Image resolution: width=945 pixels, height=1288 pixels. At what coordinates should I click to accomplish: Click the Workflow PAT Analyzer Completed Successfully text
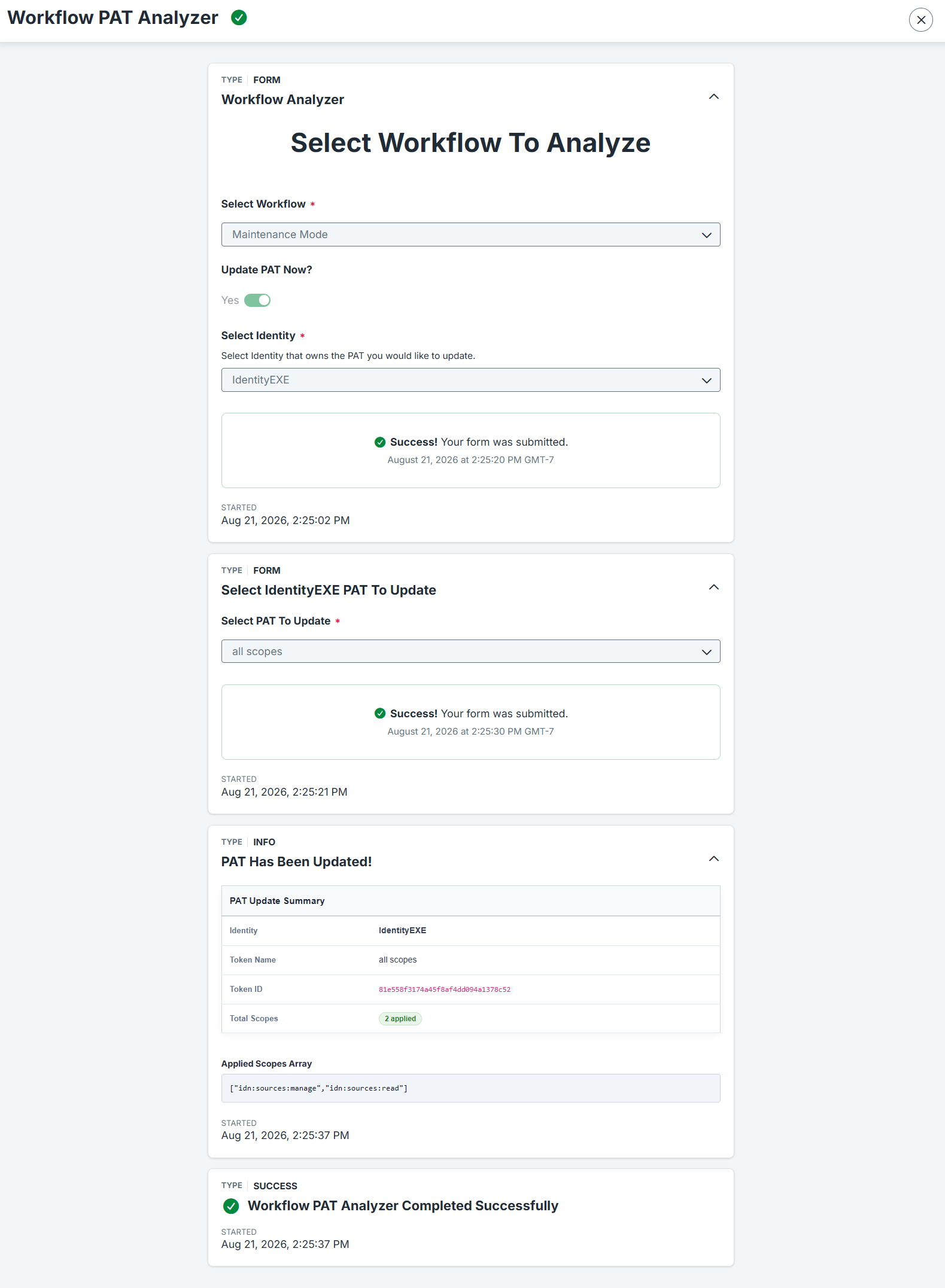(x=403, y=1206)
